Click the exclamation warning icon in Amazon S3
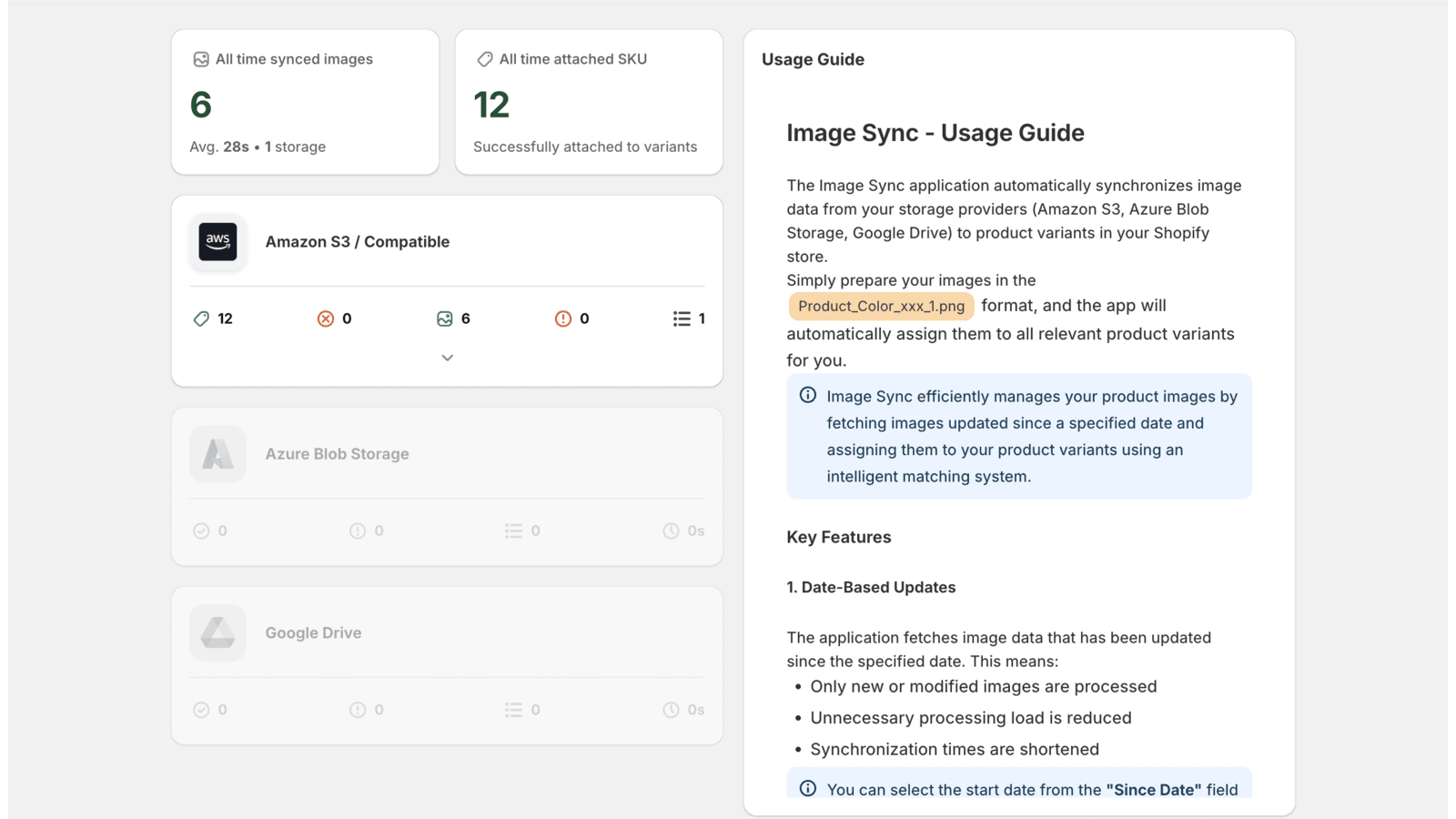Viewport: 1456px width, 819px height. tap(562, 318)
